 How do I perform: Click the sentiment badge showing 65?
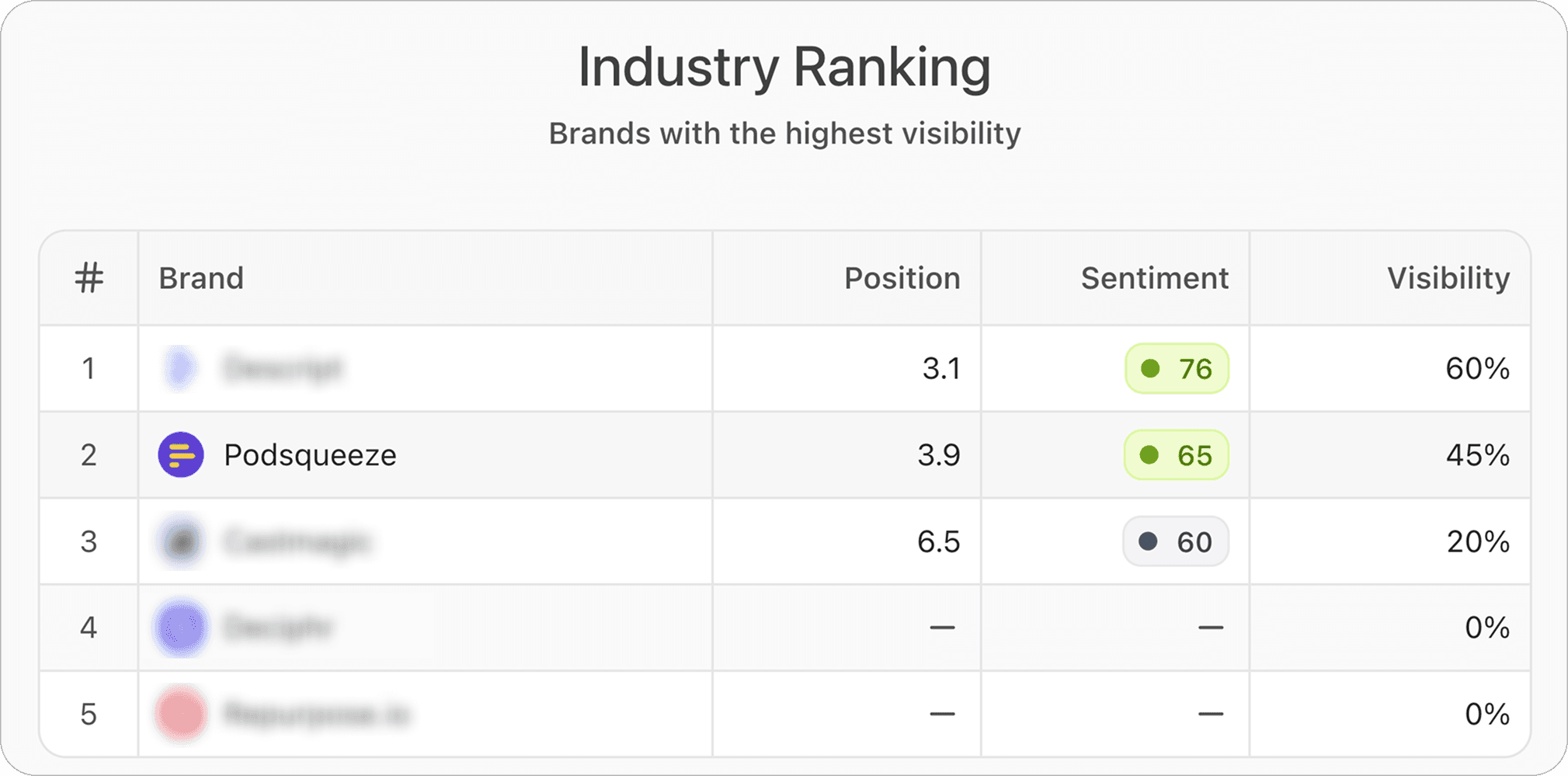point(1175,455)
